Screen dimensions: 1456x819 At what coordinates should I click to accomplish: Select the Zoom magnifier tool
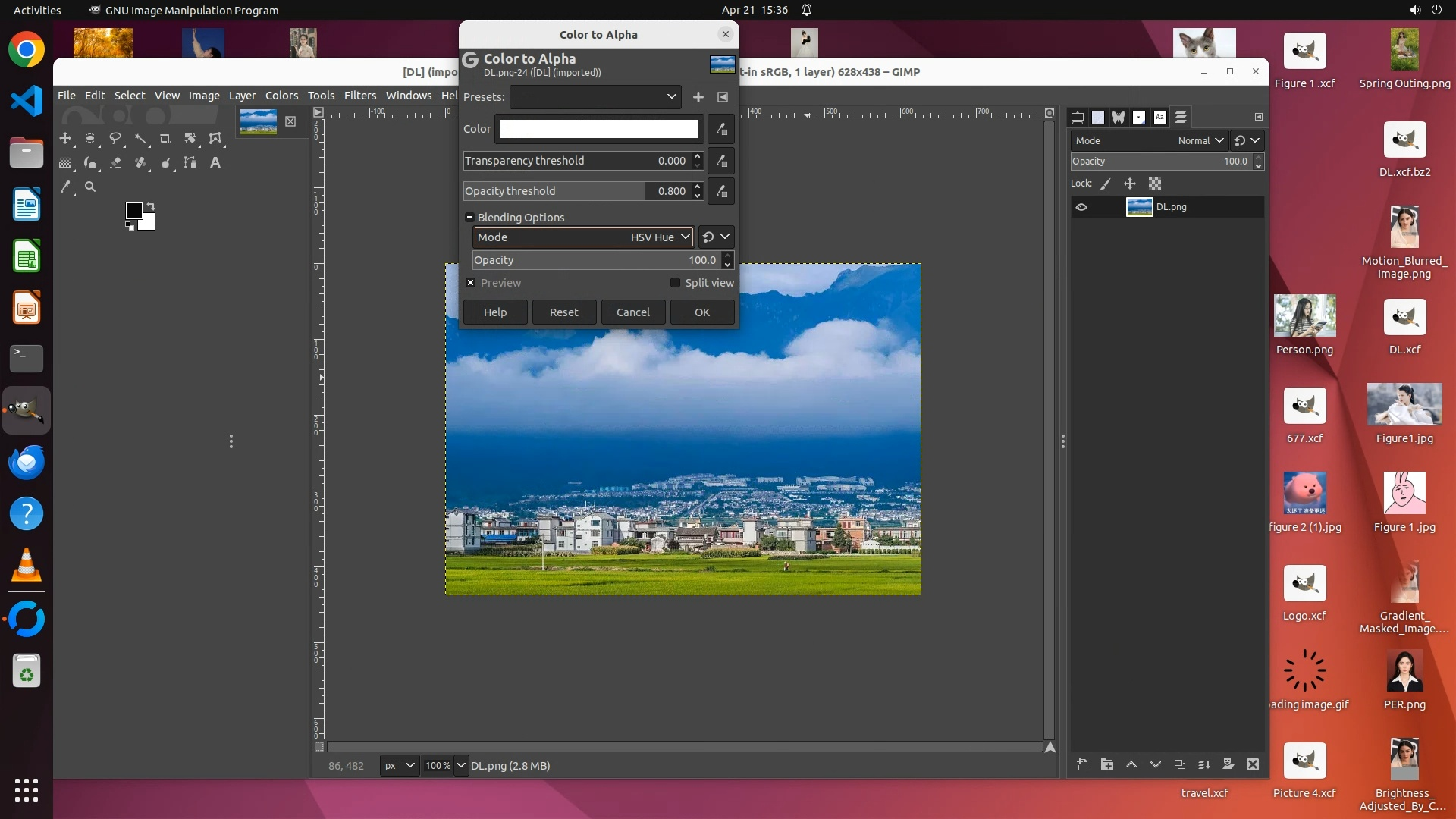click(90, 187)
